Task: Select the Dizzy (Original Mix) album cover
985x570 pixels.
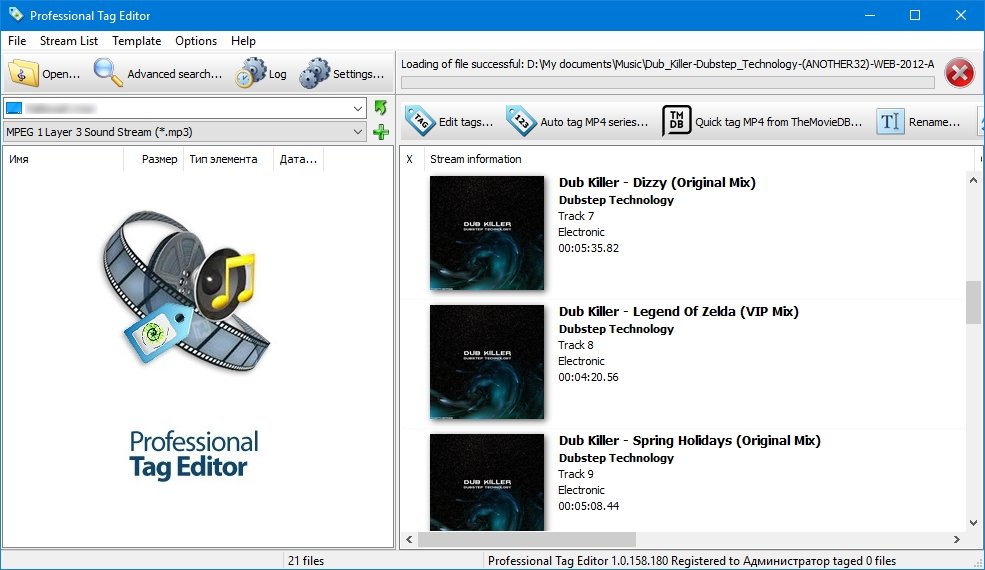Action: pyautogui.click(x=487, y=233)
